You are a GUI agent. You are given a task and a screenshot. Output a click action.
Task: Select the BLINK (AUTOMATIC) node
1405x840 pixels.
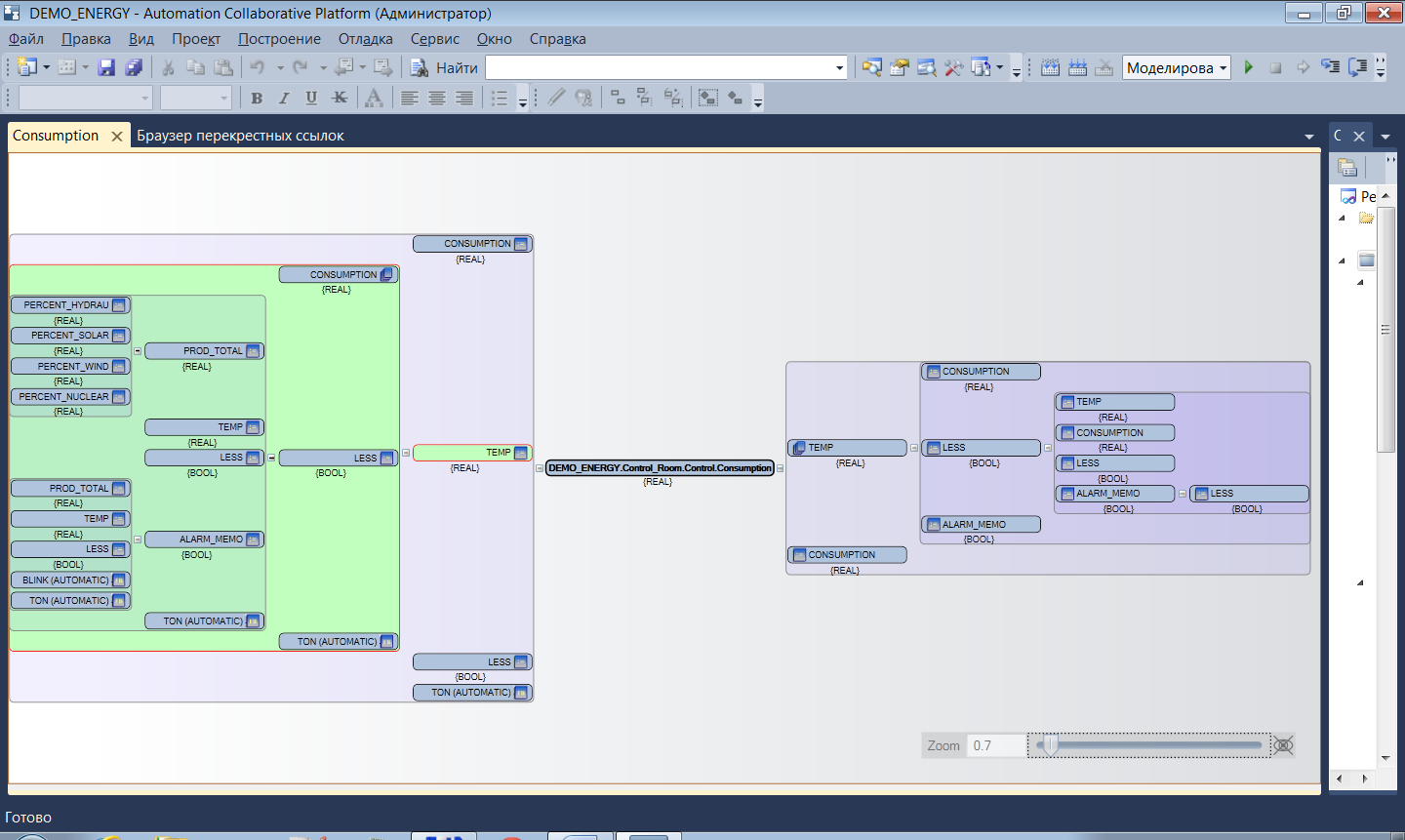[x=70, y=580]
